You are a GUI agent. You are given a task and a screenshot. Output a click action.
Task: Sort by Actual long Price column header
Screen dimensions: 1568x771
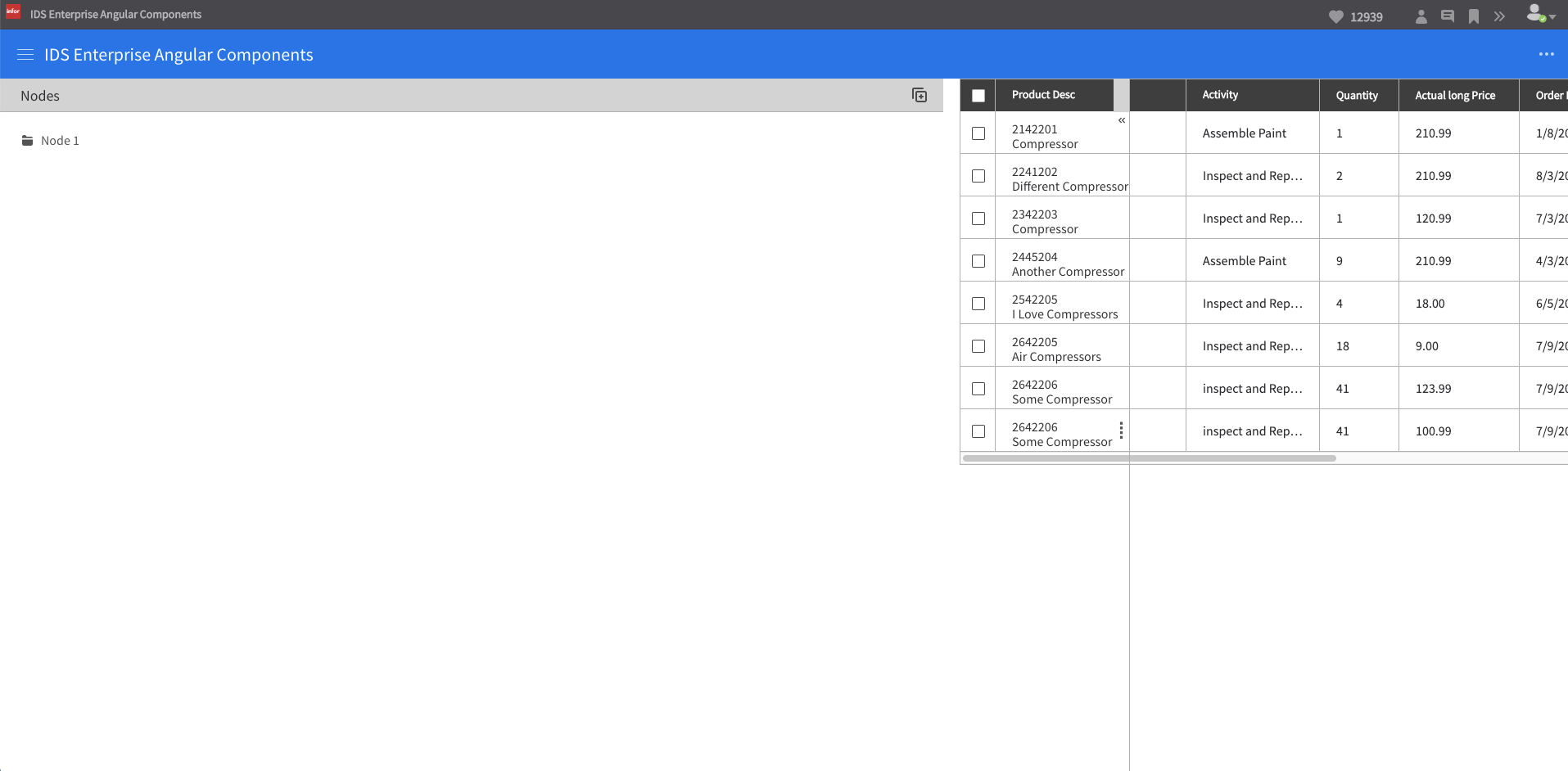coord(1458,95)
